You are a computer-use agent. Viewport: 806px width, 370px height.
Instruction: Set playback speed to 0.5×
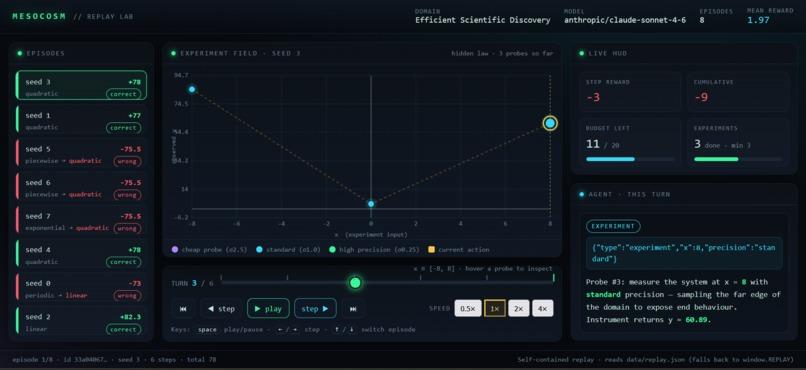coord(468,309)
